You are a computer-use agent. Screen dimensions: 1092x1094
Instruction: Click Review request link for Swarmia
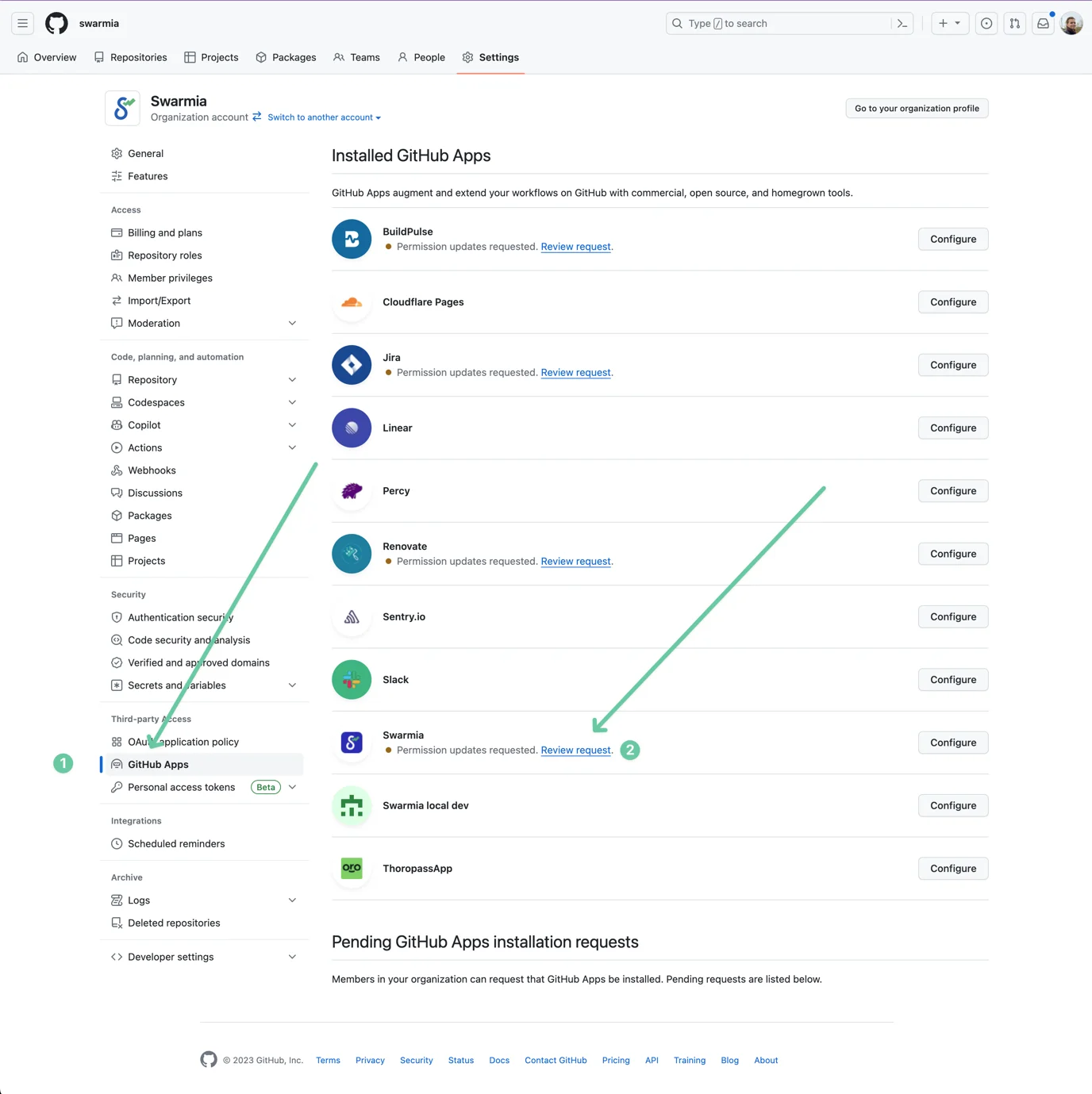(x=575, y=750)
